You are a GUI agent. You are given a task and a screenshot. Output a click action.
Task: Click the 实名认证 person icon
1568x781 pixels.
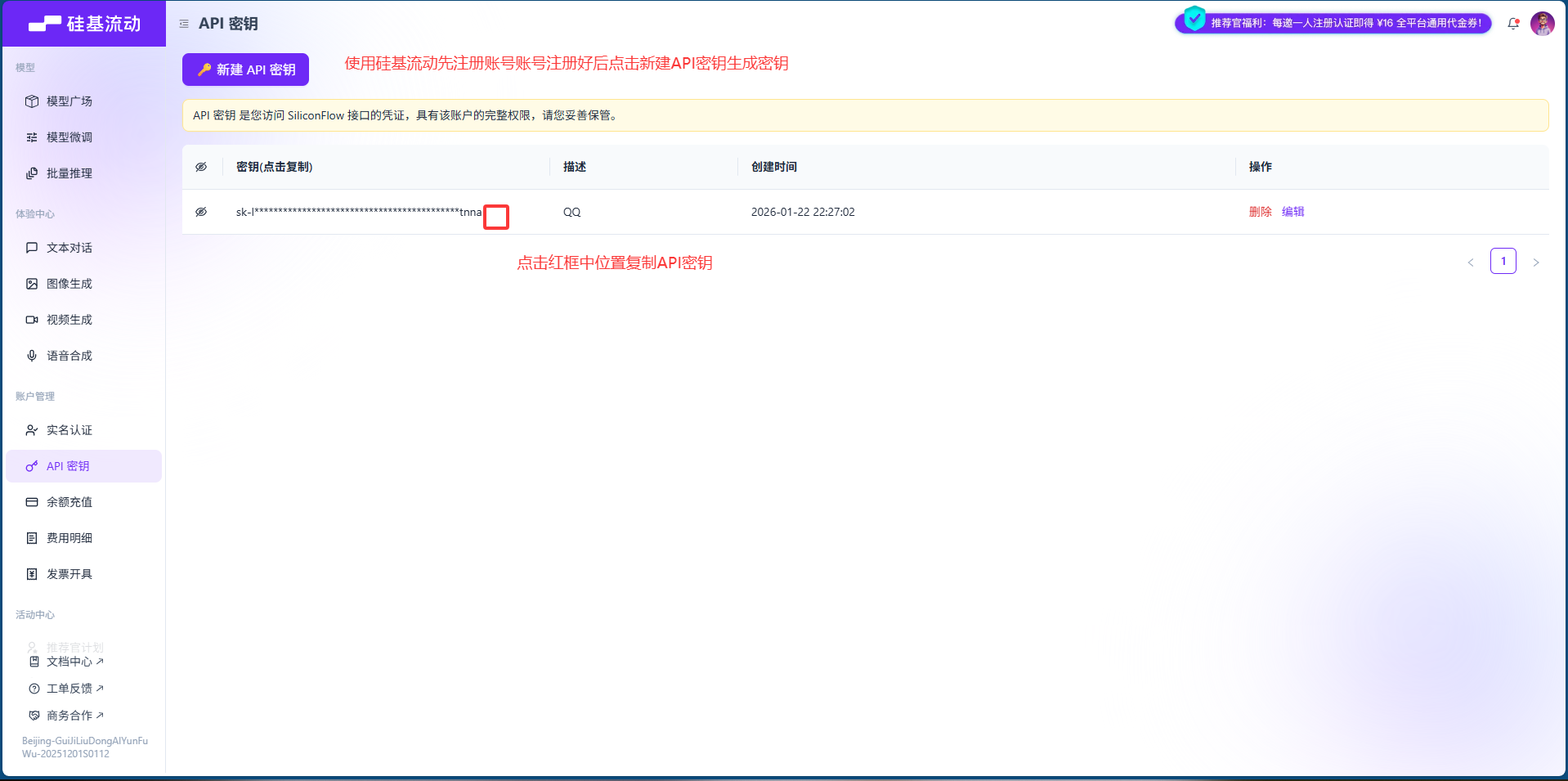[x=32, y=430]
